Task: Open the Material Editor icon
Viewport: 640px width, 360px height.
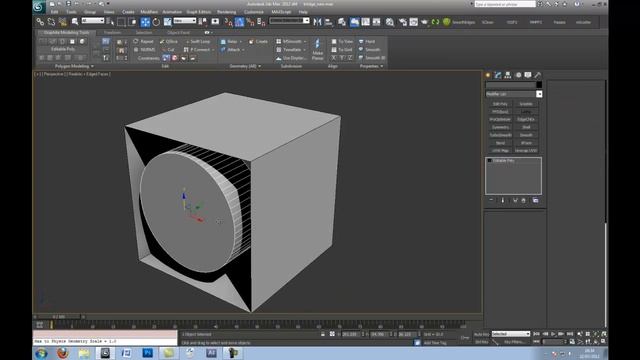Action: (390, 22)
